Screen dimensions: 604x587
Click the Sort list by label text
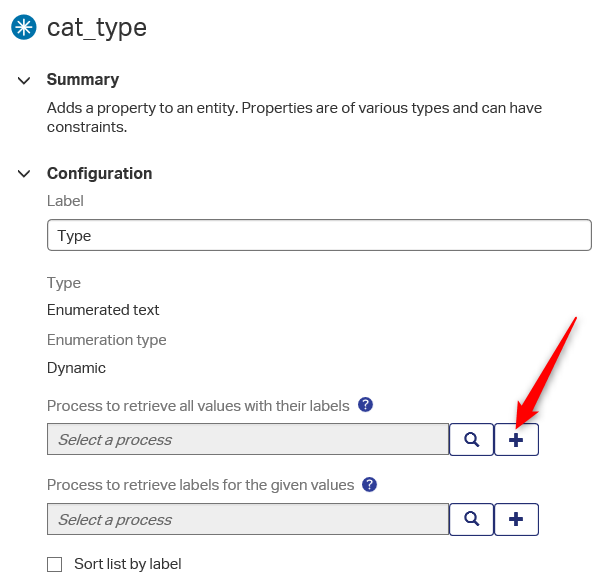click(x=127, y=564)
